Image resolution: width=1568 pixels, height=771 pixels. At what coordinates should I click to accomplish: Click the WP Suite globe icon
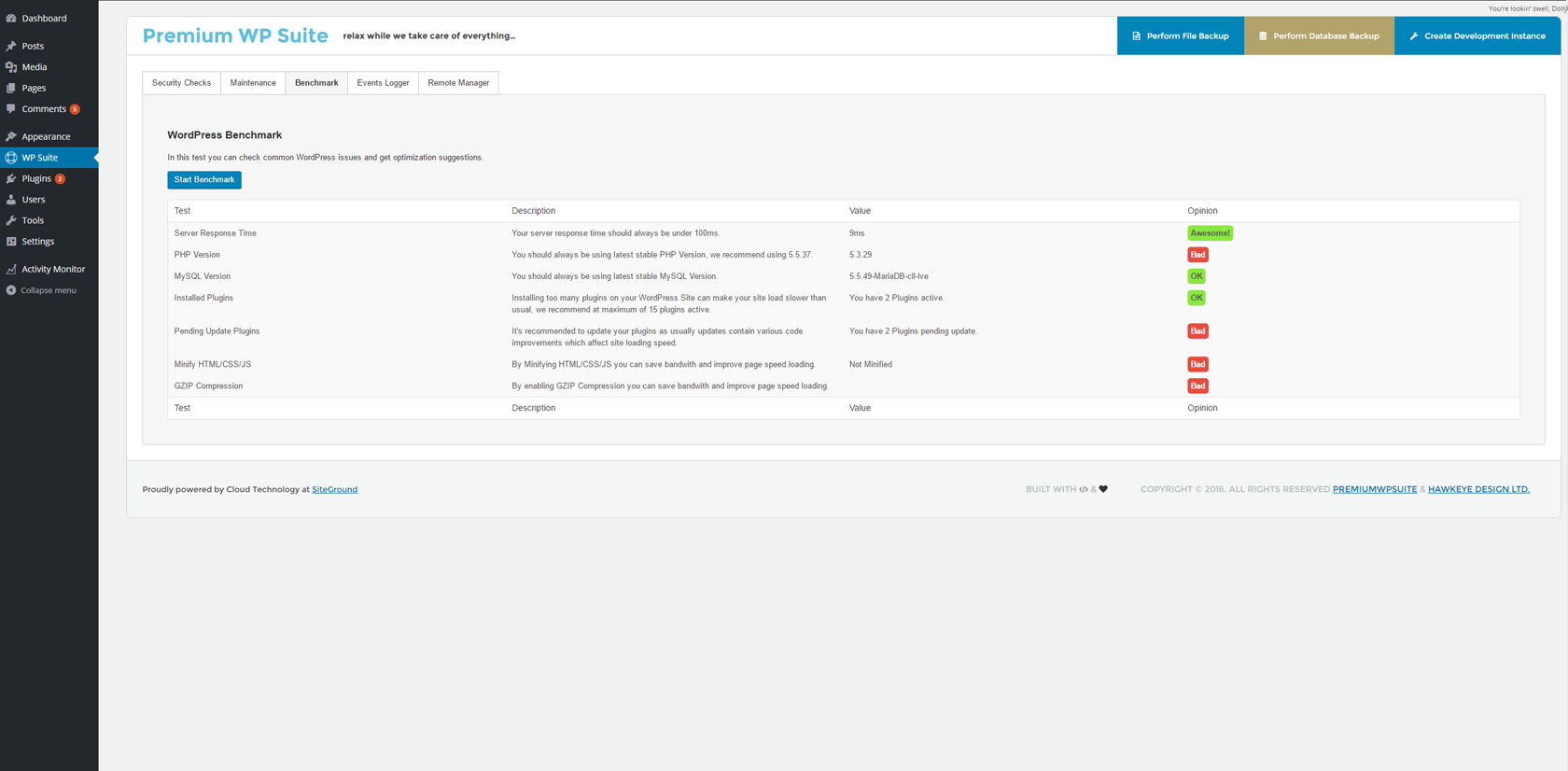(11, 158)
